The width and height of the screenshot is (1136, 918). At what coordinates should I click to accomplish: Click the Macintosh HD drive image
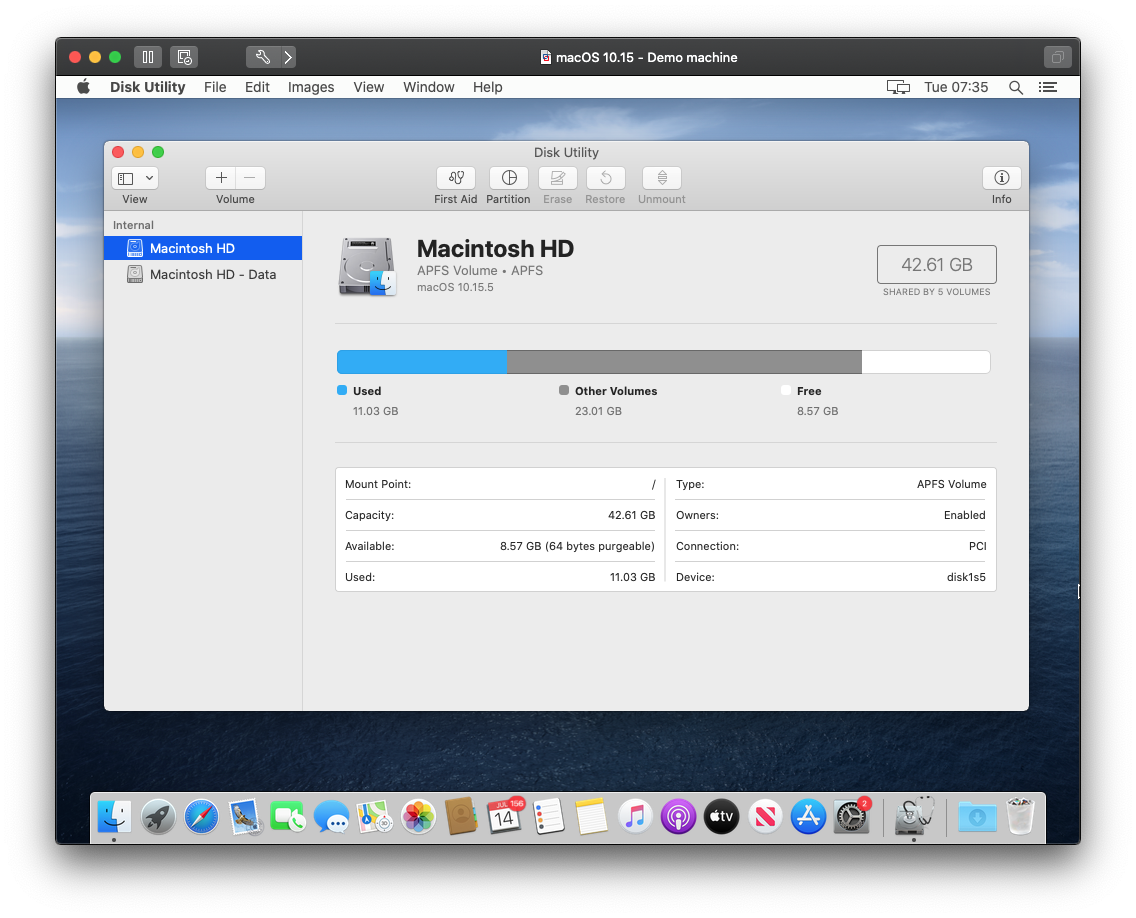coord(367,267)
